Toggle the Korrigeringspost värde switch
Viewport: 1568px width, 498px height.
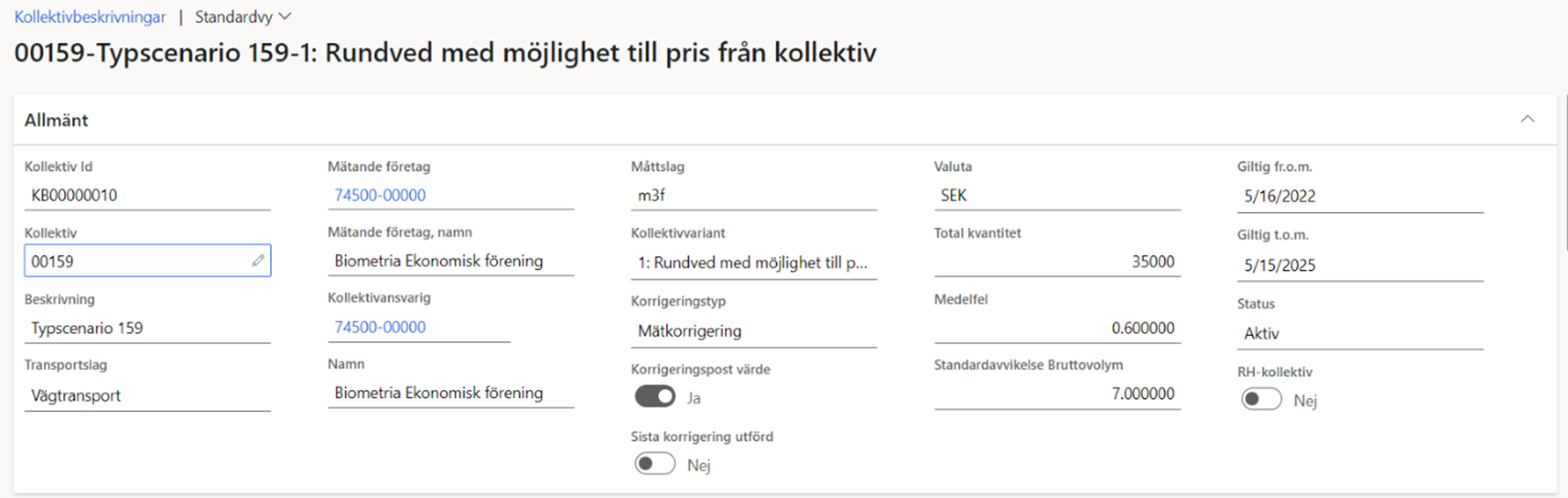pos(655,397)
